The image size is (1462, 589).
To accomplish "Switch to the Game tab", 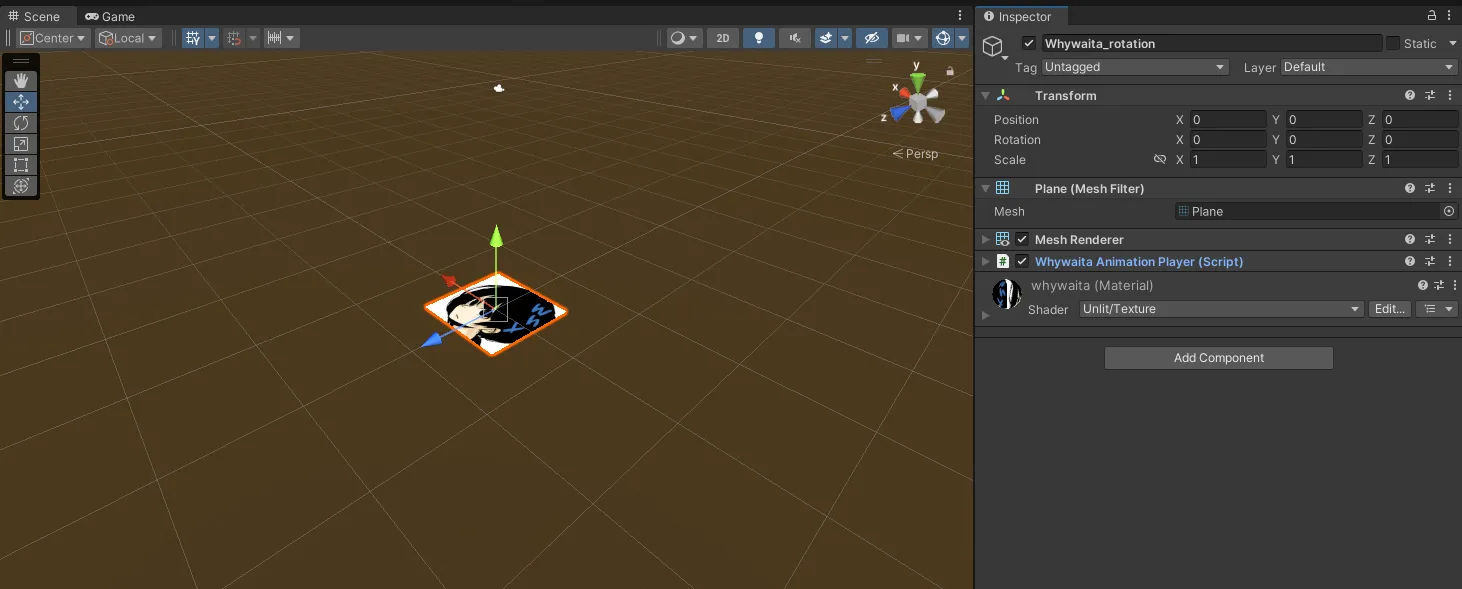I will click(x=110, y=16).
